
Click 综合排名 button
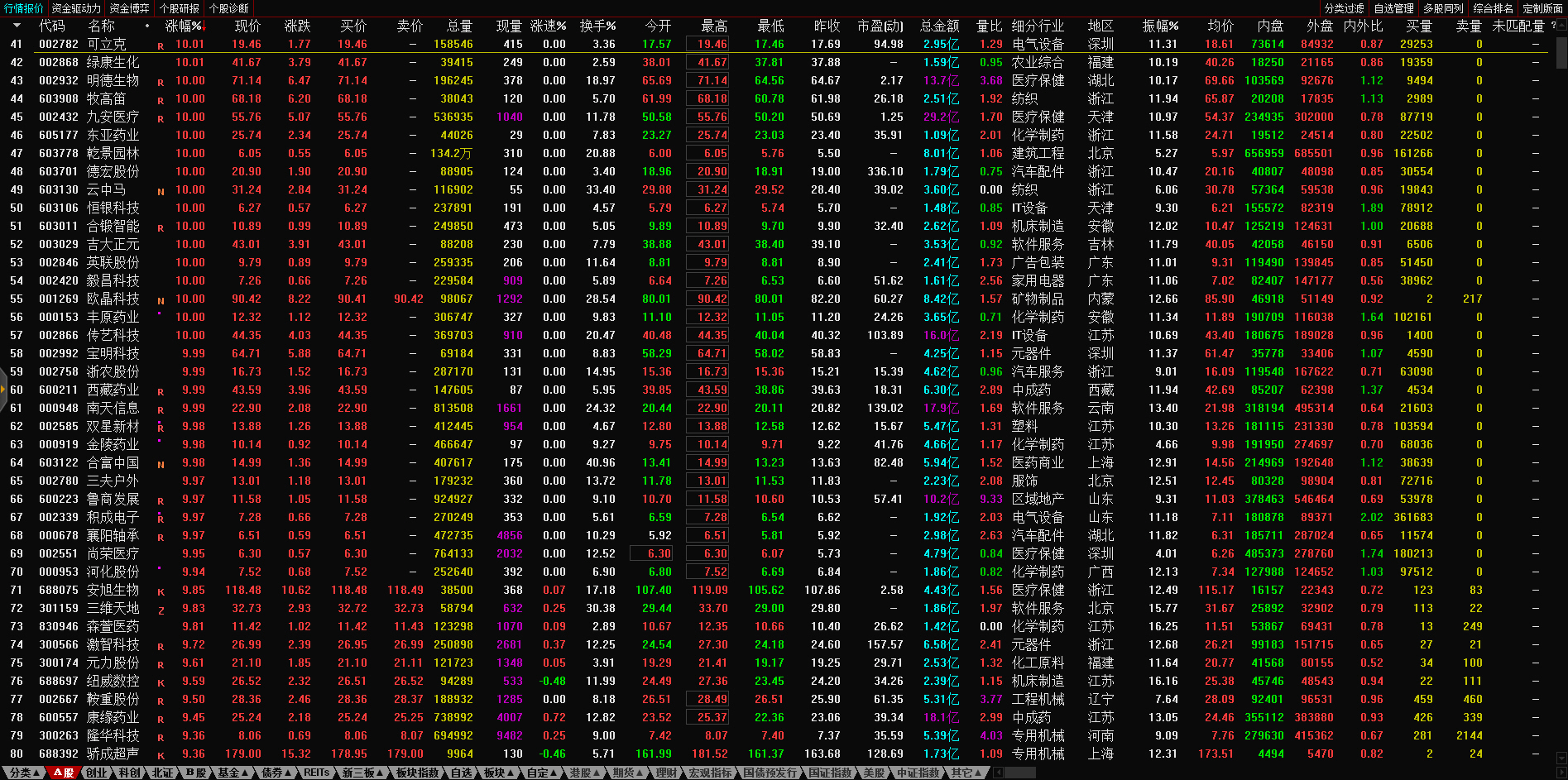point(1493,8)
